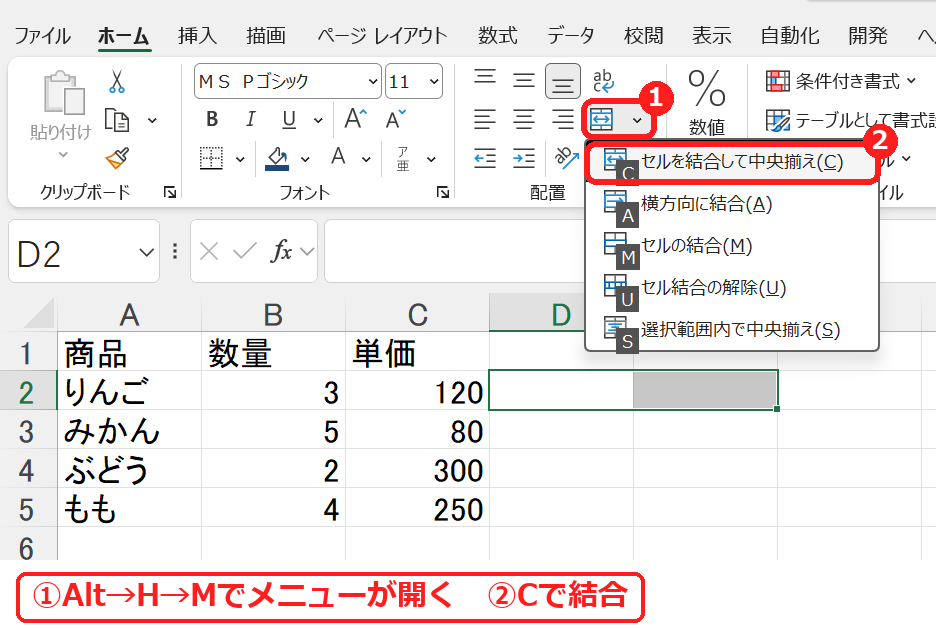This screenshot has width=936, height=630.
Task: Click the text orientation icon
Action: pos(566,158)
